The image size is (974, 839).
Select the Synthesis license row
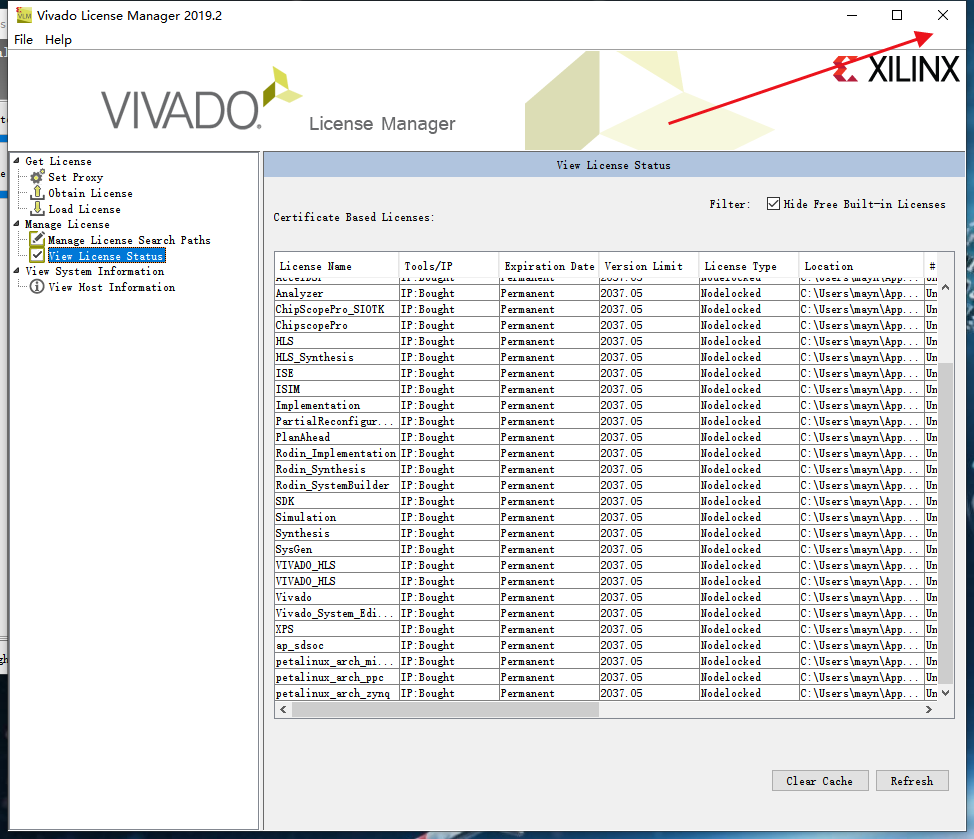click(x=606, y=533)
